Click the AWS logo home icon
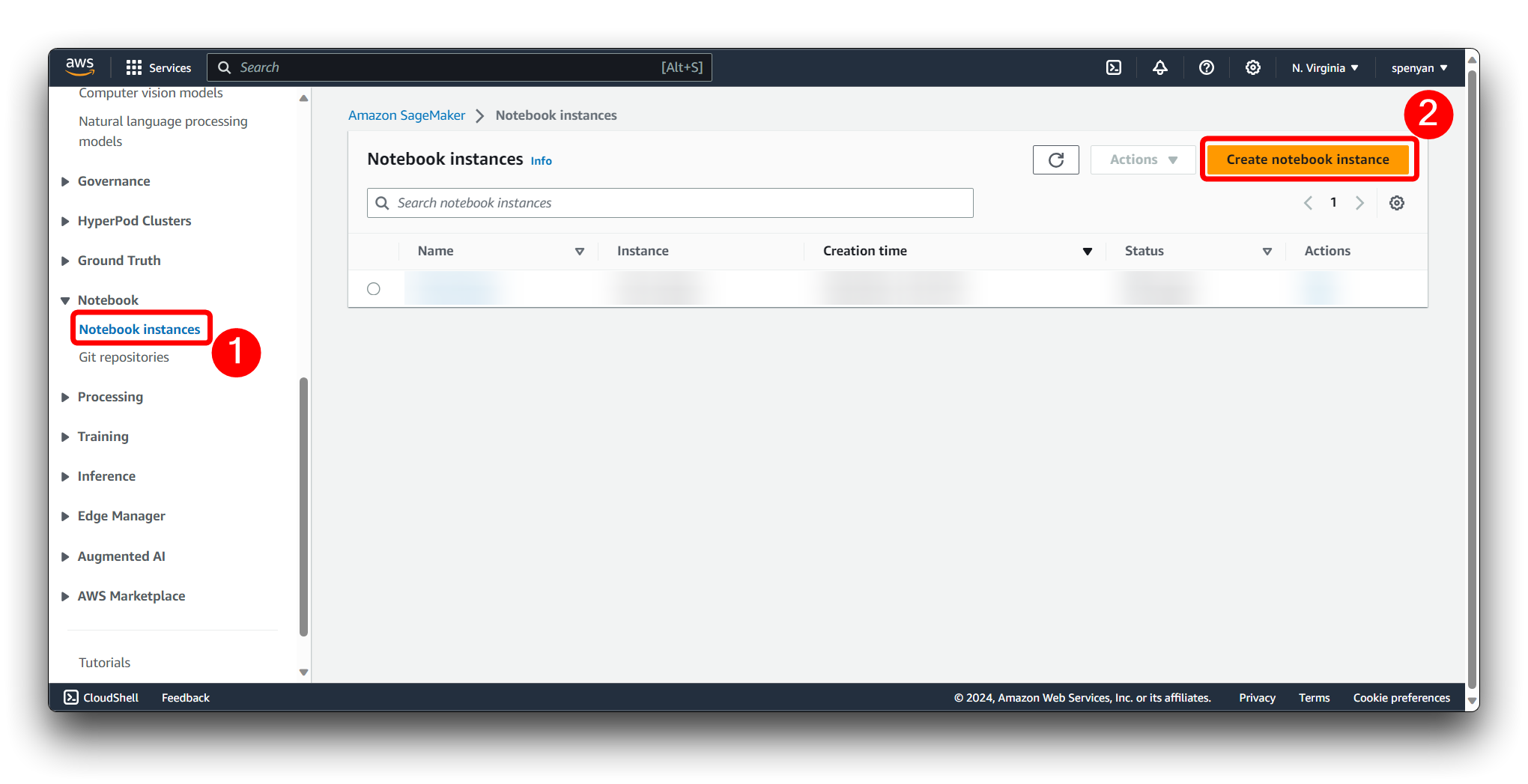 (79, 67)
